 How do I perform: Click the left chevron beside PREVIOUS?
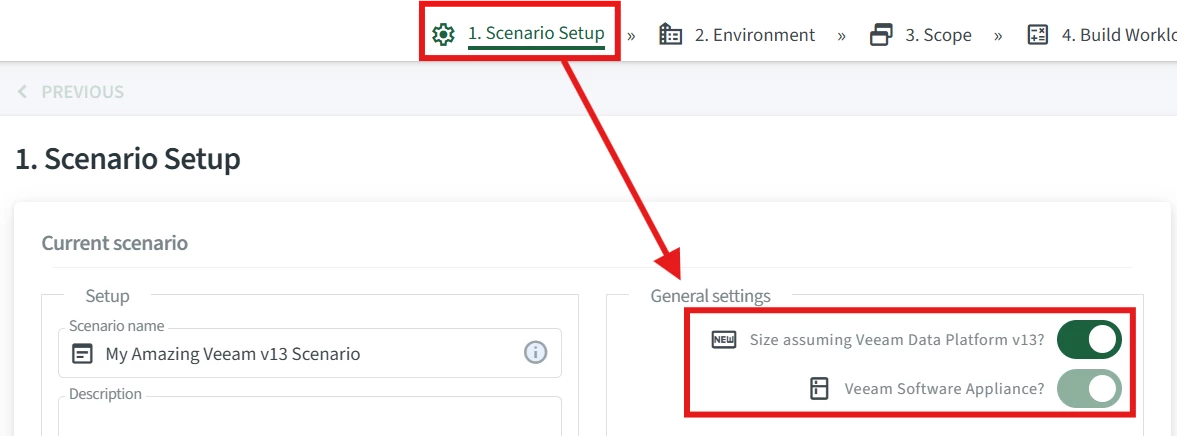point(22,92)
